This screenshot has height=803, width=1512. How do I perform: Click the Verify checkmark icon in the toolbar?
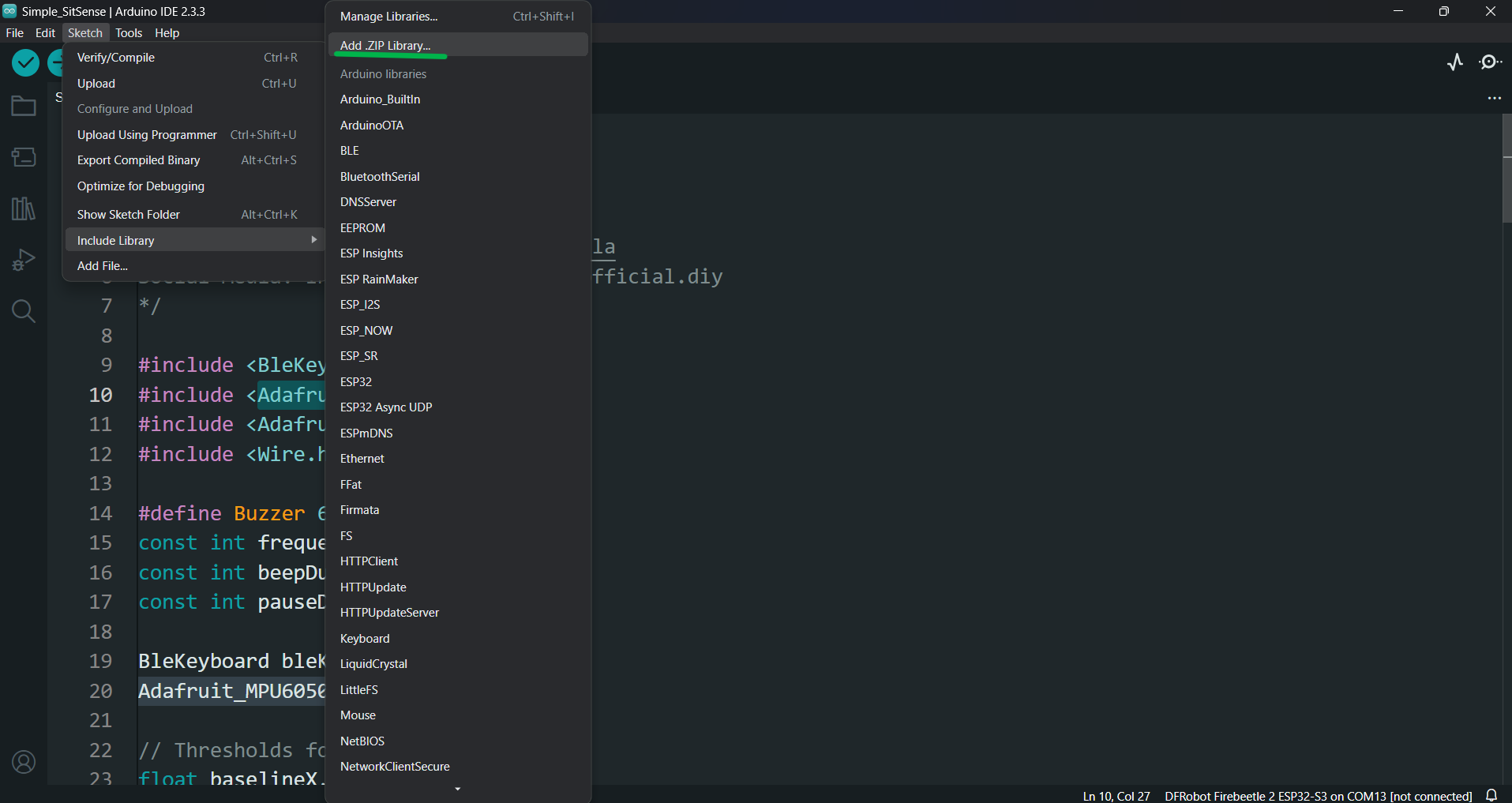pyautogui.click(x=25, y=62)
